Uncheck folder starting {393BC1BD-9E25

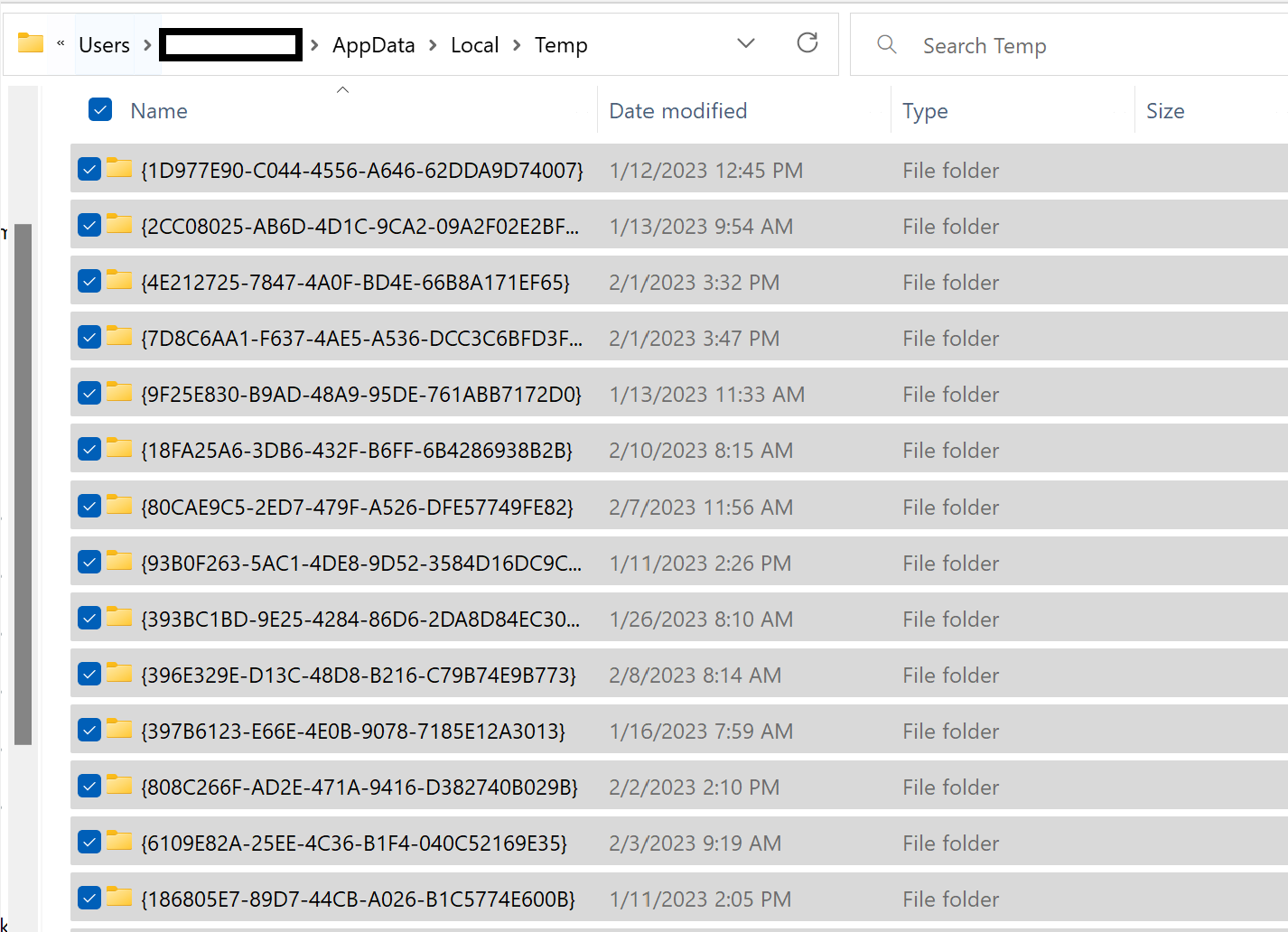[89, 618]
